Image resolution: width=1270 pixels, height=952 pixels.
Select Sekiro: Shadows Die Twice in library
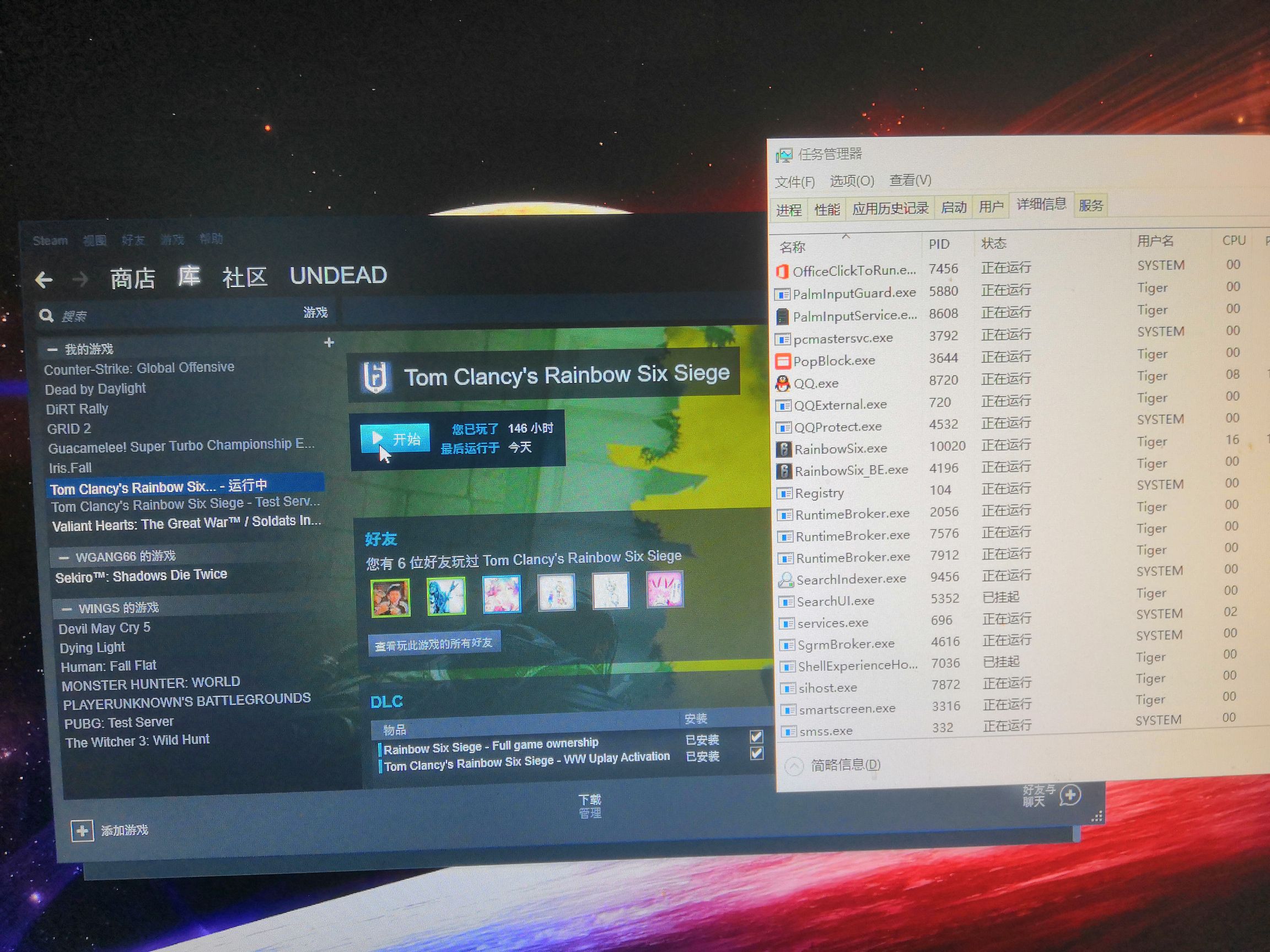point(141,576)
